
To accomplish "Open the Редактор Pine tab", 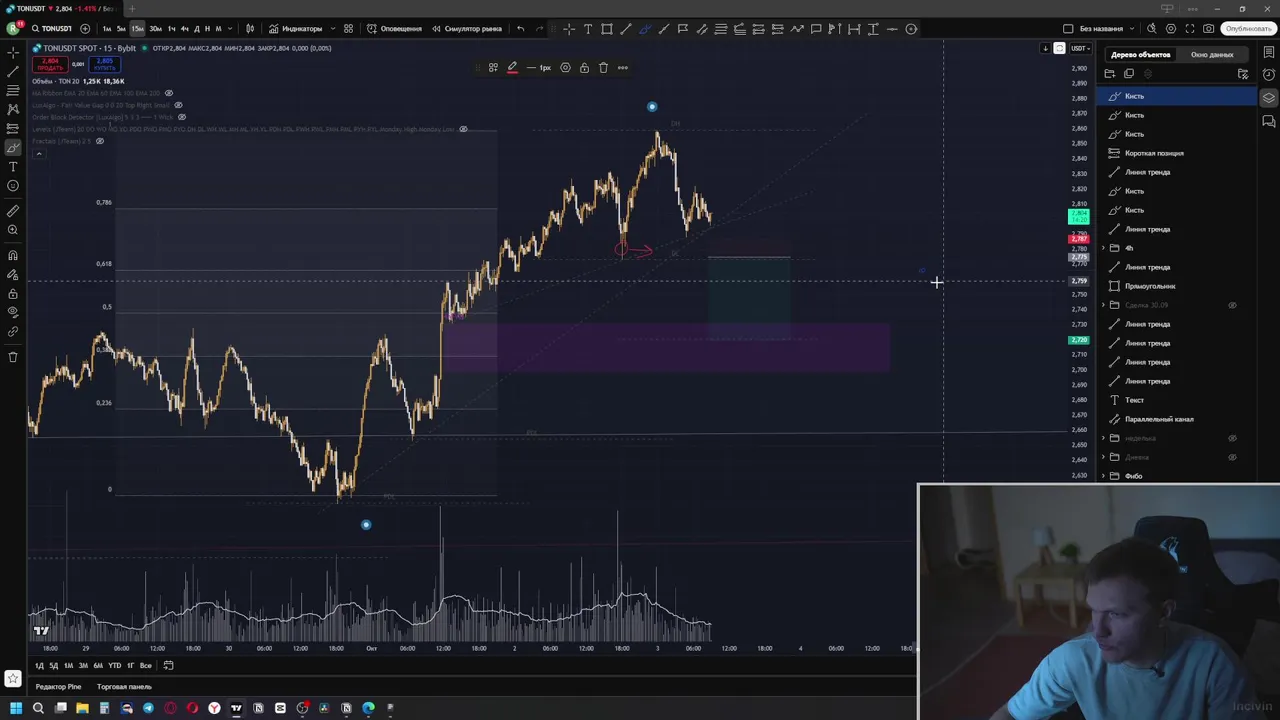I will click(58, 687).
